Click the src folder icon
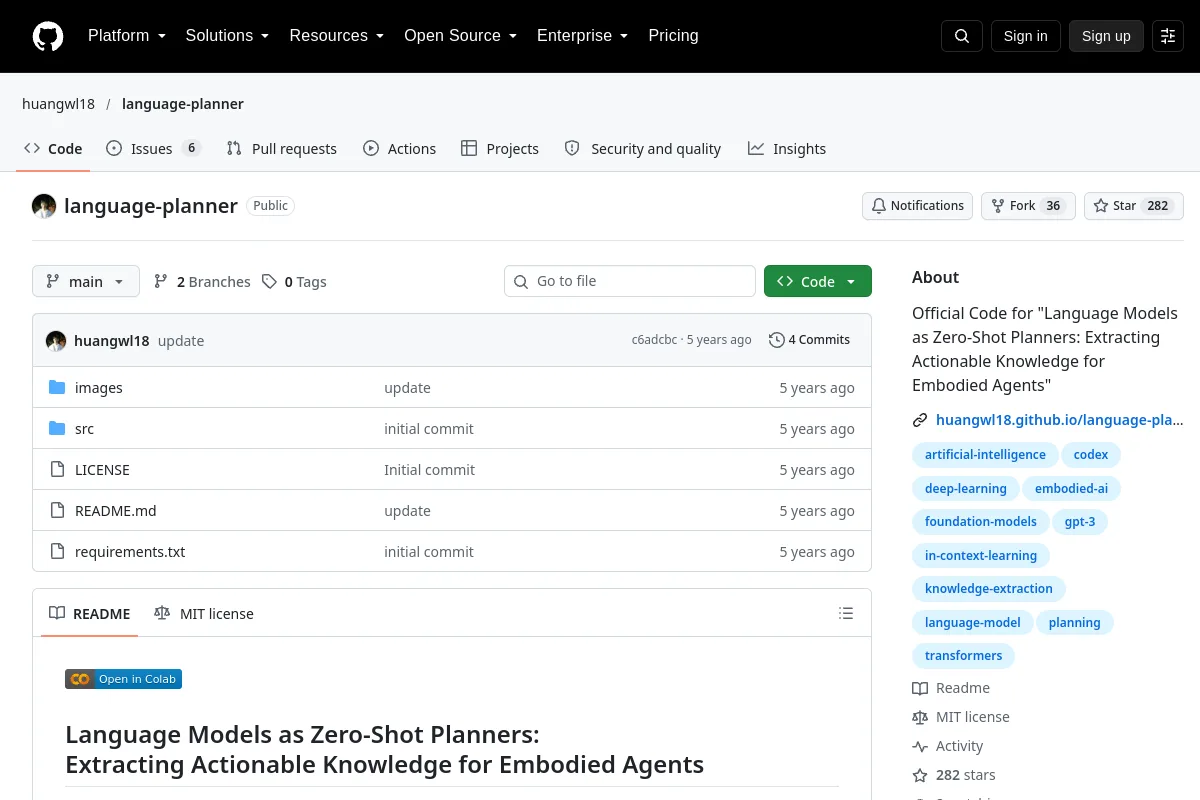 57,429
